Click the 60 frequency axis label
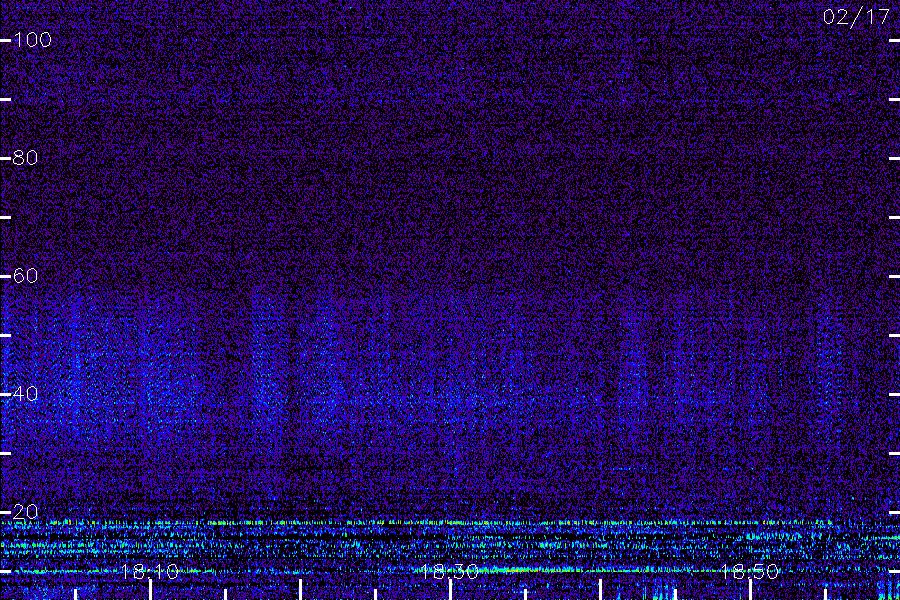Viewport: 900px width, 600px height. (x=25, y=276)
